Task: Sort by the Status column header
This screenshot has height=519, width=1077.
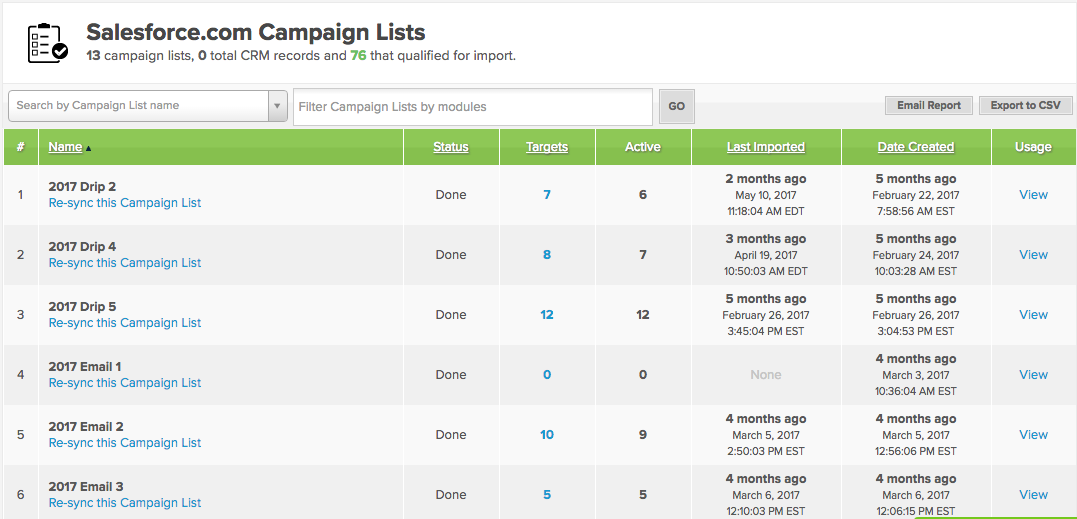Action: tap(451, 147)
